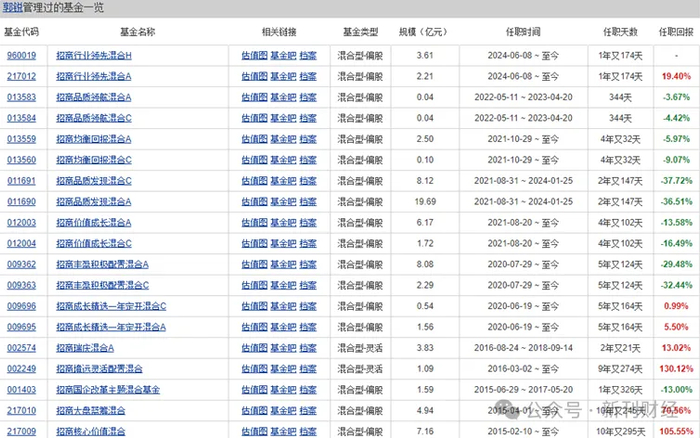Open 估值图 link in the 013584 row
The width and height of the screenshot is (700, 438).
254,118
